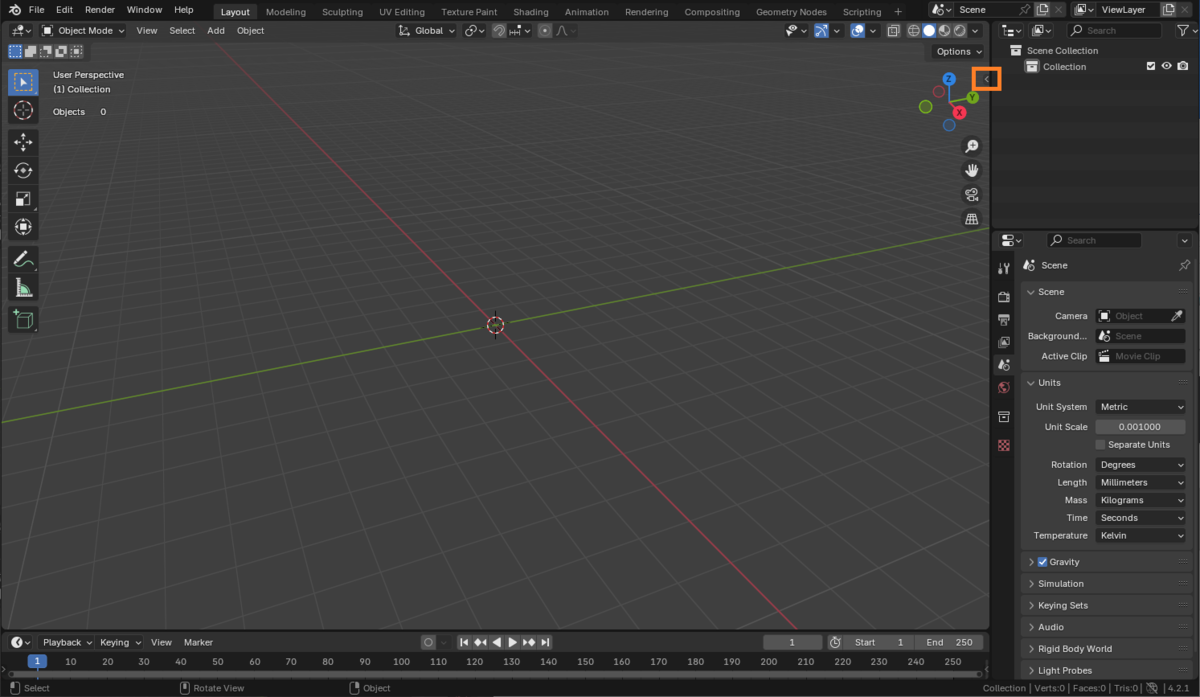
Task: Play animation with the play button
Action: (x=513, y=642)
